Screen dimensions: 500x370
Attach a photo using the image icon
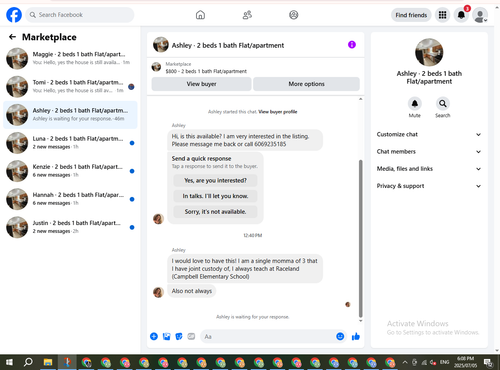[166, 336]
